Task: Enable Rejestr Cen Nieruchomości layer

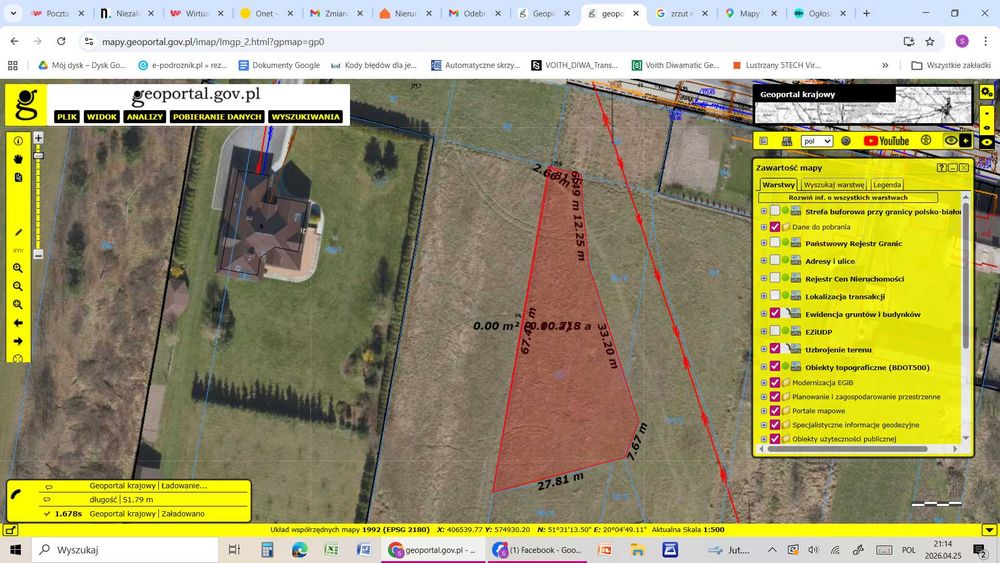Action: [x=775, y=279]
